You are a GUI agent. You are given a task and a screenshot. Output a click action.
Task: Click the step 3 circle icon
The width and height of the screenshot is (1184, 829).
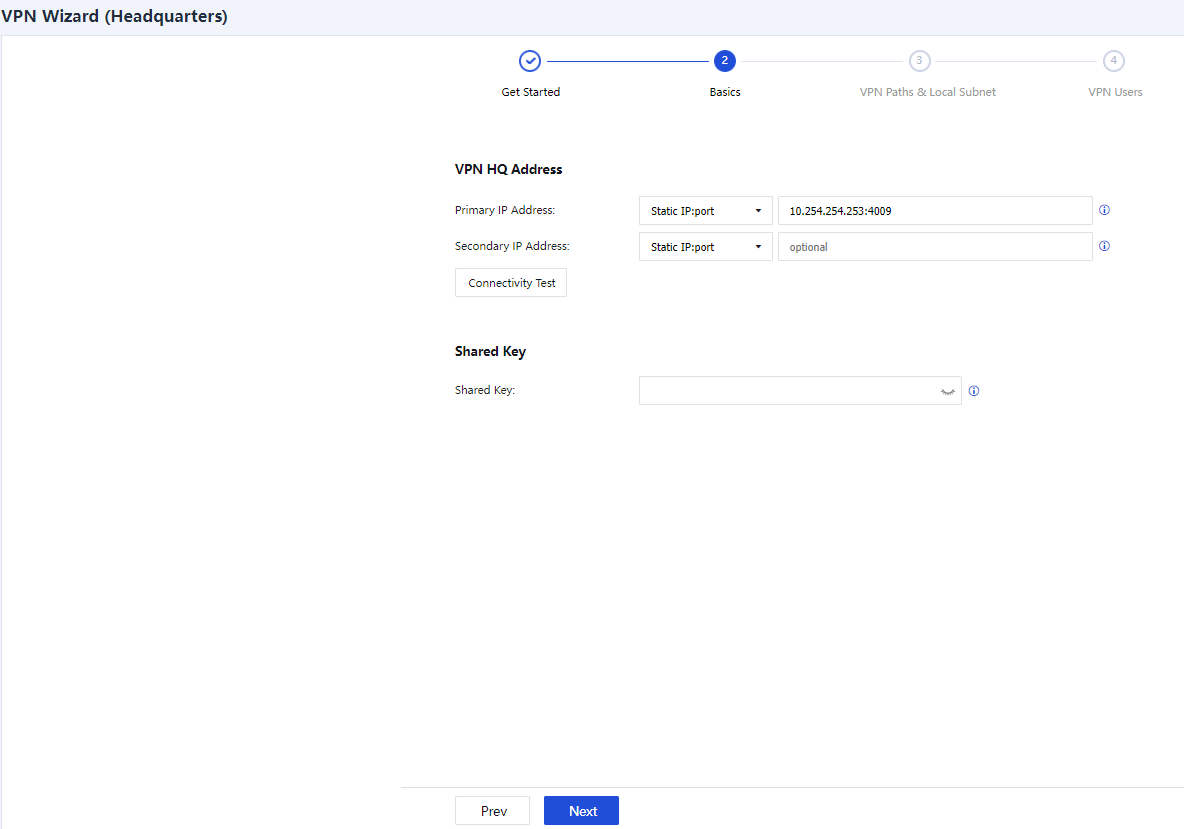point(919,61)
